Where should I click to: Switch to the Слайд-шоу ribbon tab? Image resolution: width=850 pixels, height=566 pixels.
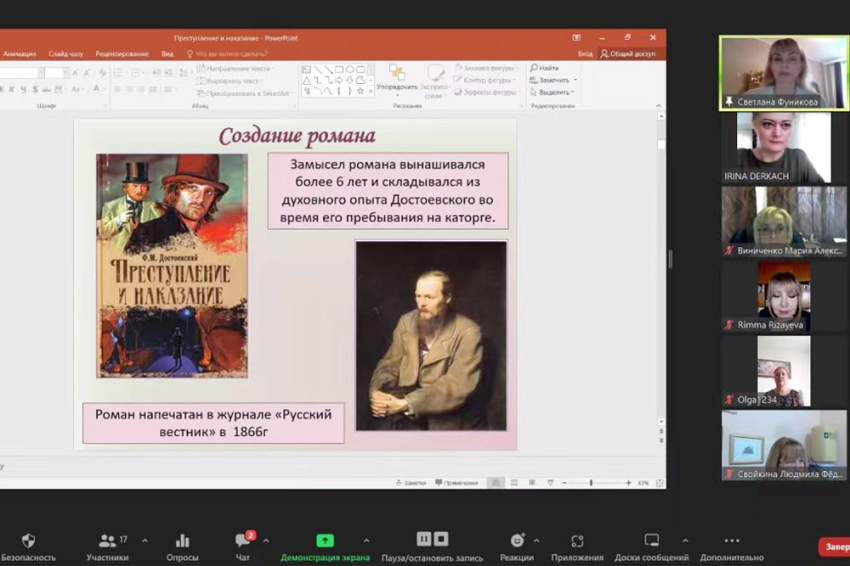[x=65, y=54]
